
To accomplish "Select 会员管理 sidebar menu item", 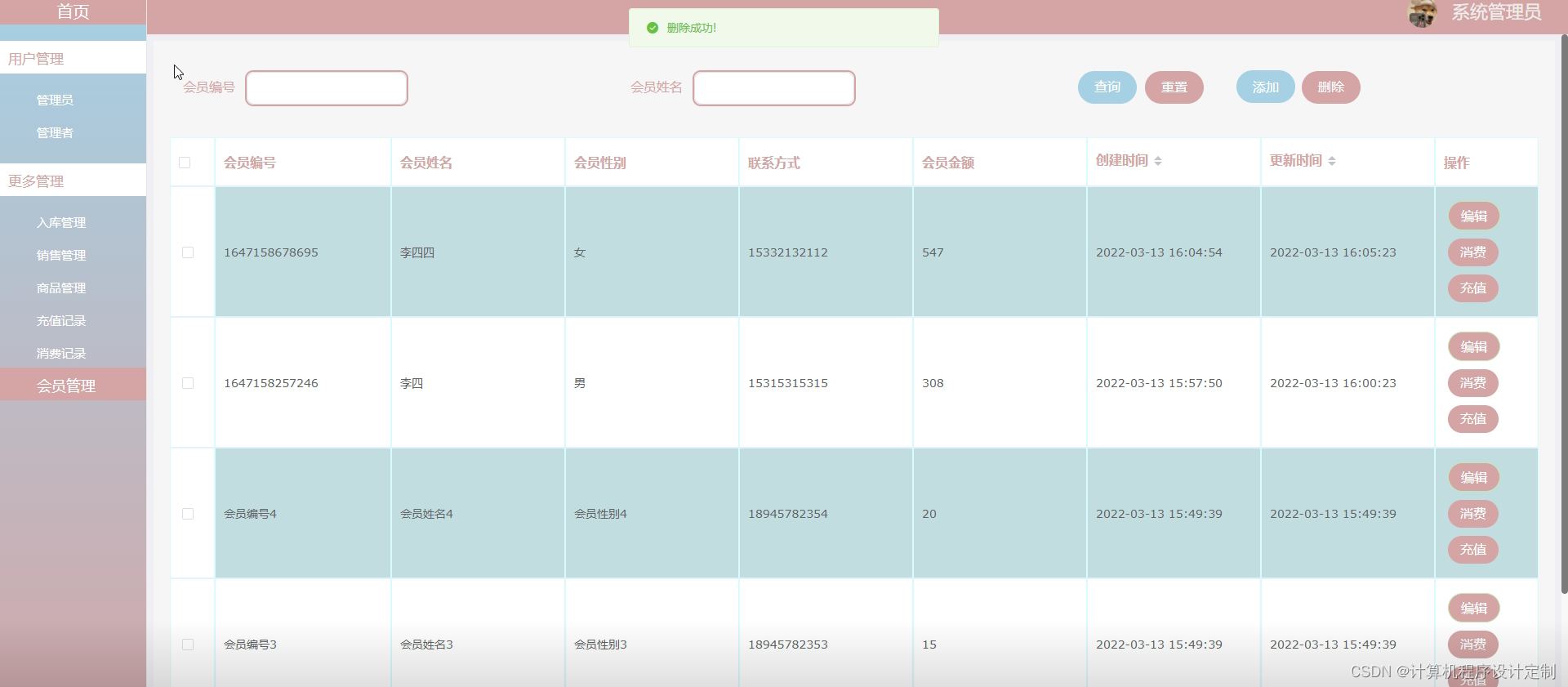I will click(66, 386).
